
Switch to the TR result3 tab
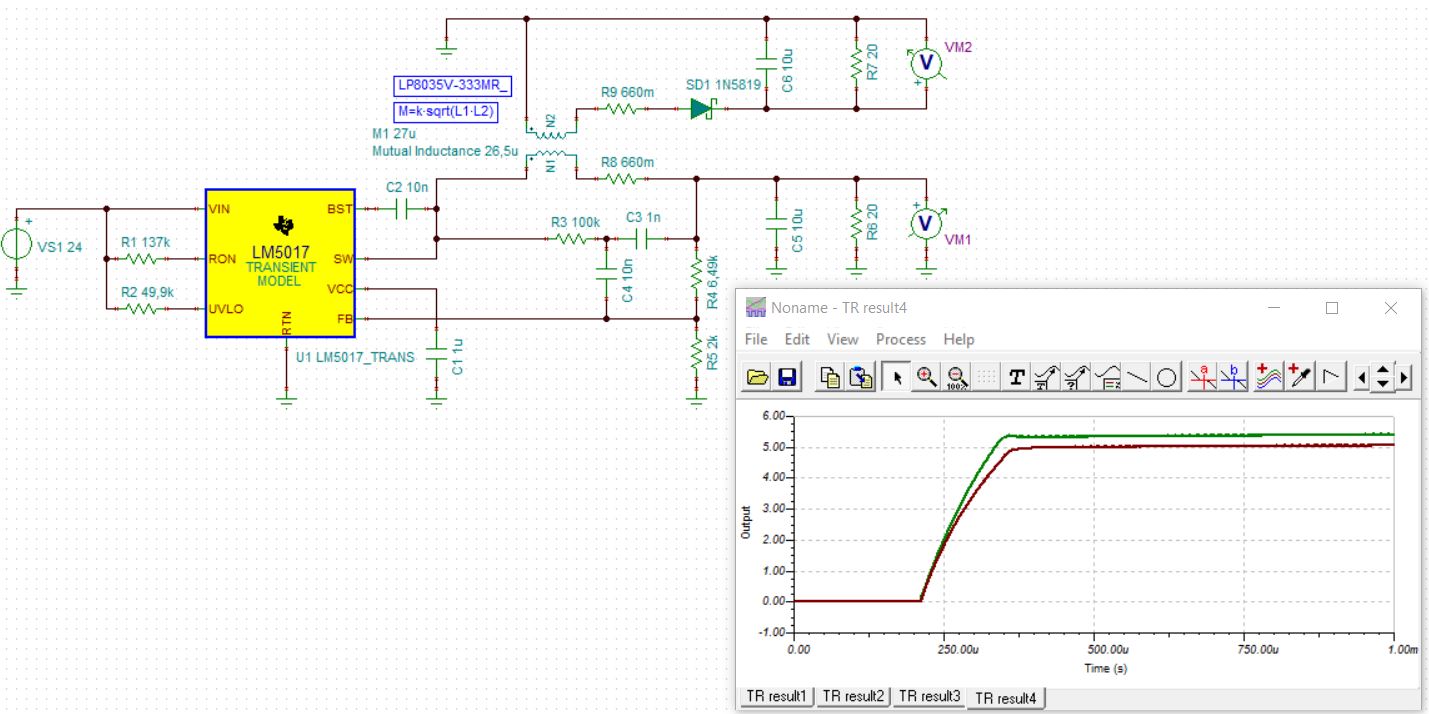[x=929, y=695]
